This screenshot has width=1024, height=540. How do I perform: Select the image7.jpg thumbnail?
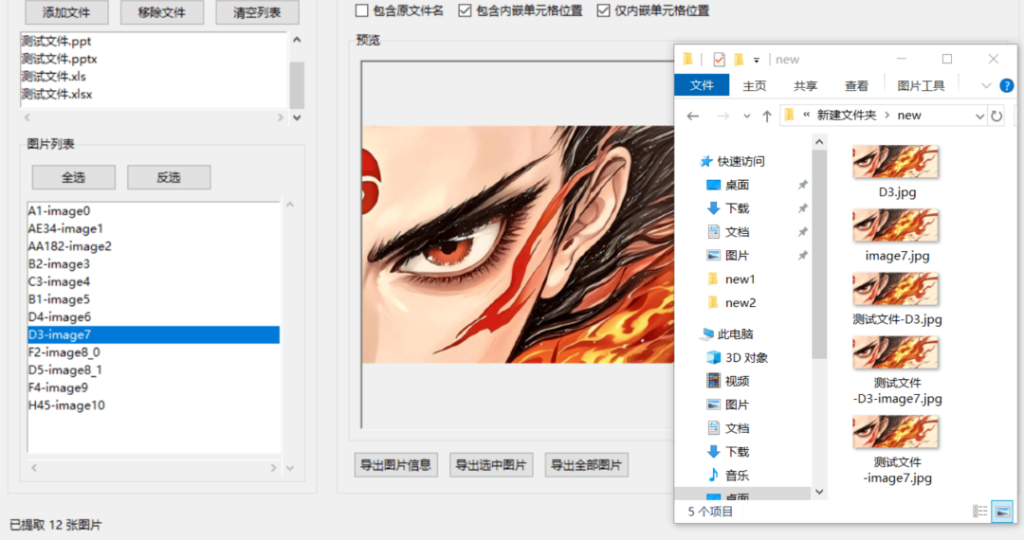click(x=896, y=225)
